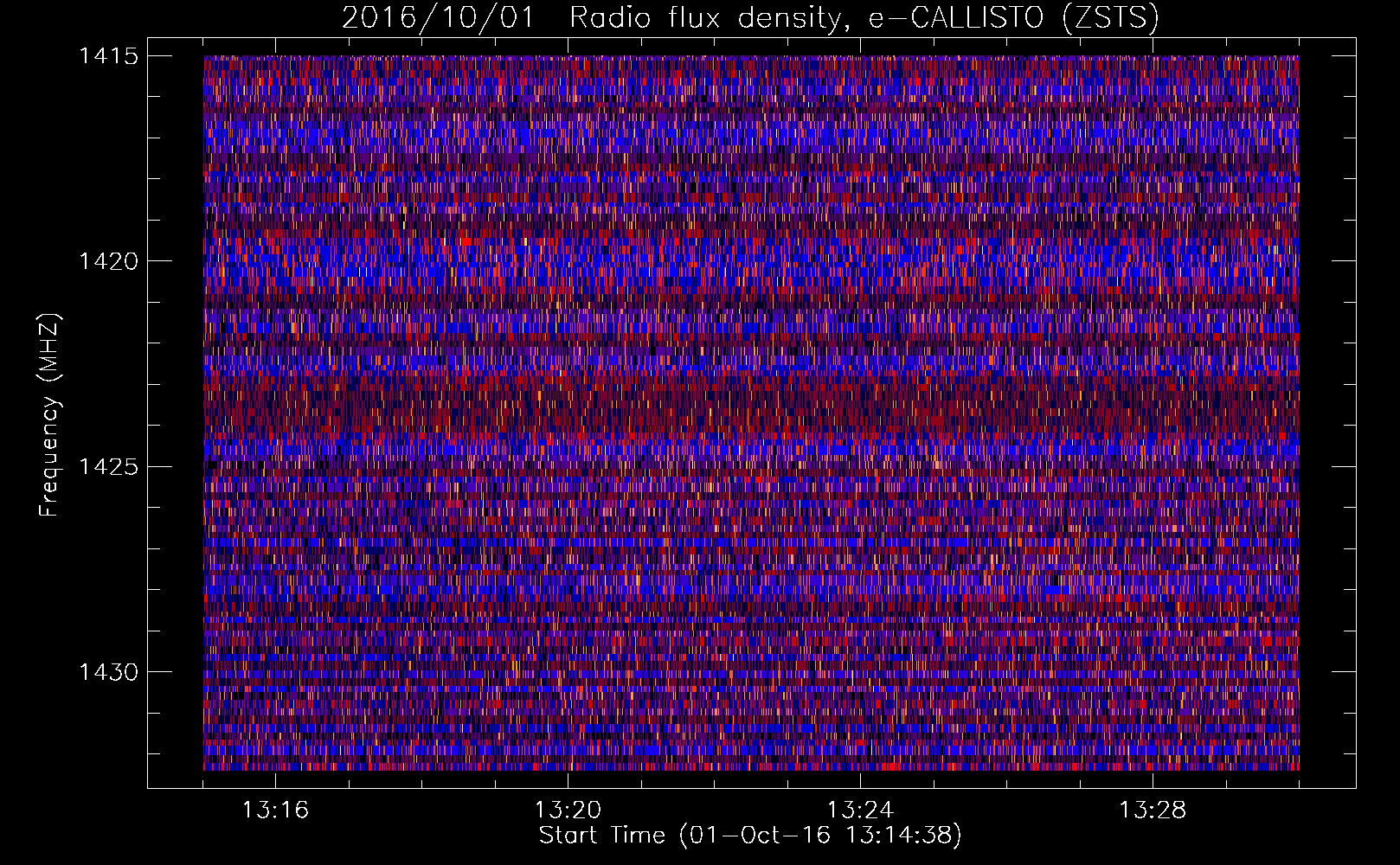Click the 13:20 time axis label
Screen dimensions: 1400x865
coord(568,811)
